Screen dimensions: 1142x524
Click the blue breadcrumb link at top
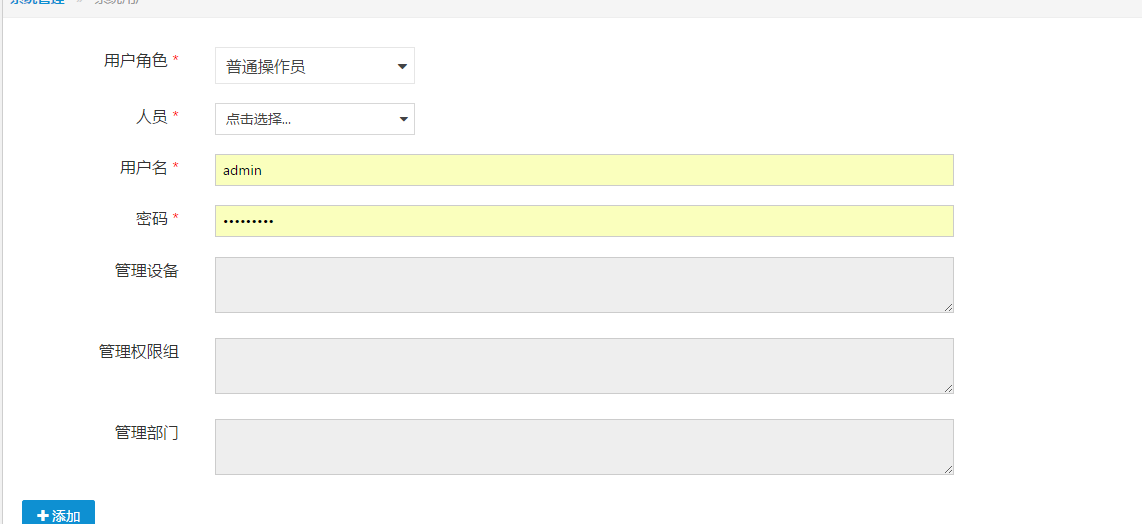[x=36, y=2]
